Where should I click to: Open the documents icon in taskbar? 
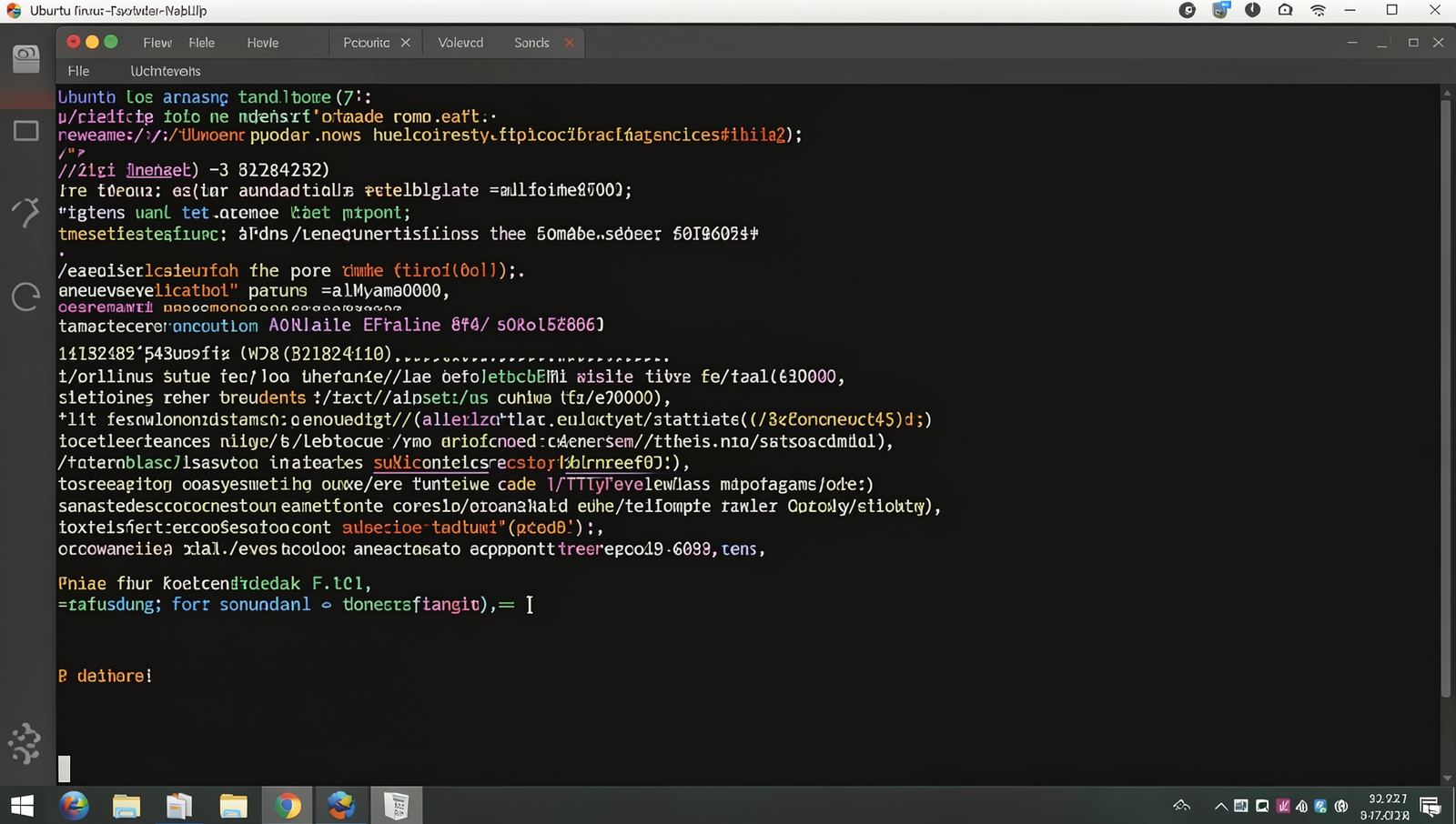(179, 806)
